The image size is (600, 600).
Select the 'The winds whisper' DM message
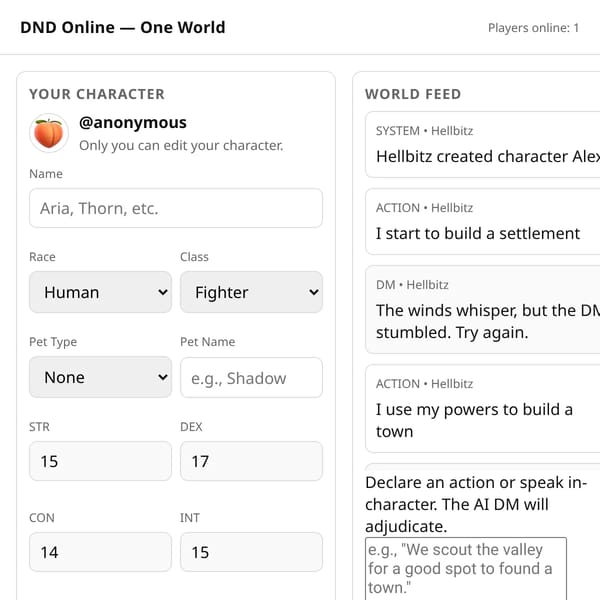483,310
